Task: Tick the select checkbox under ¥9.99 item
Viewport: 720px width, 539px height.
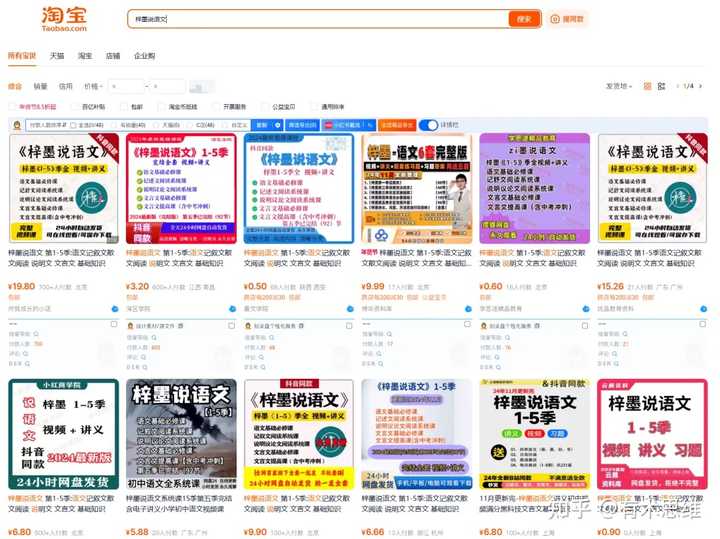Action: tap(467, 325)
